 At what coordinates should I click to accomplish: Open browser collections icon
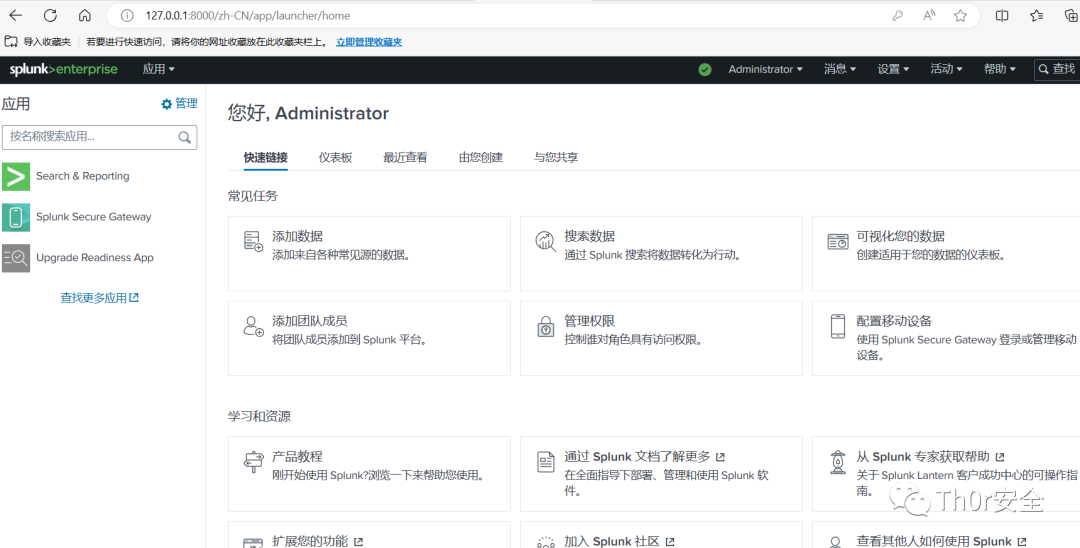click(1072, 15)
